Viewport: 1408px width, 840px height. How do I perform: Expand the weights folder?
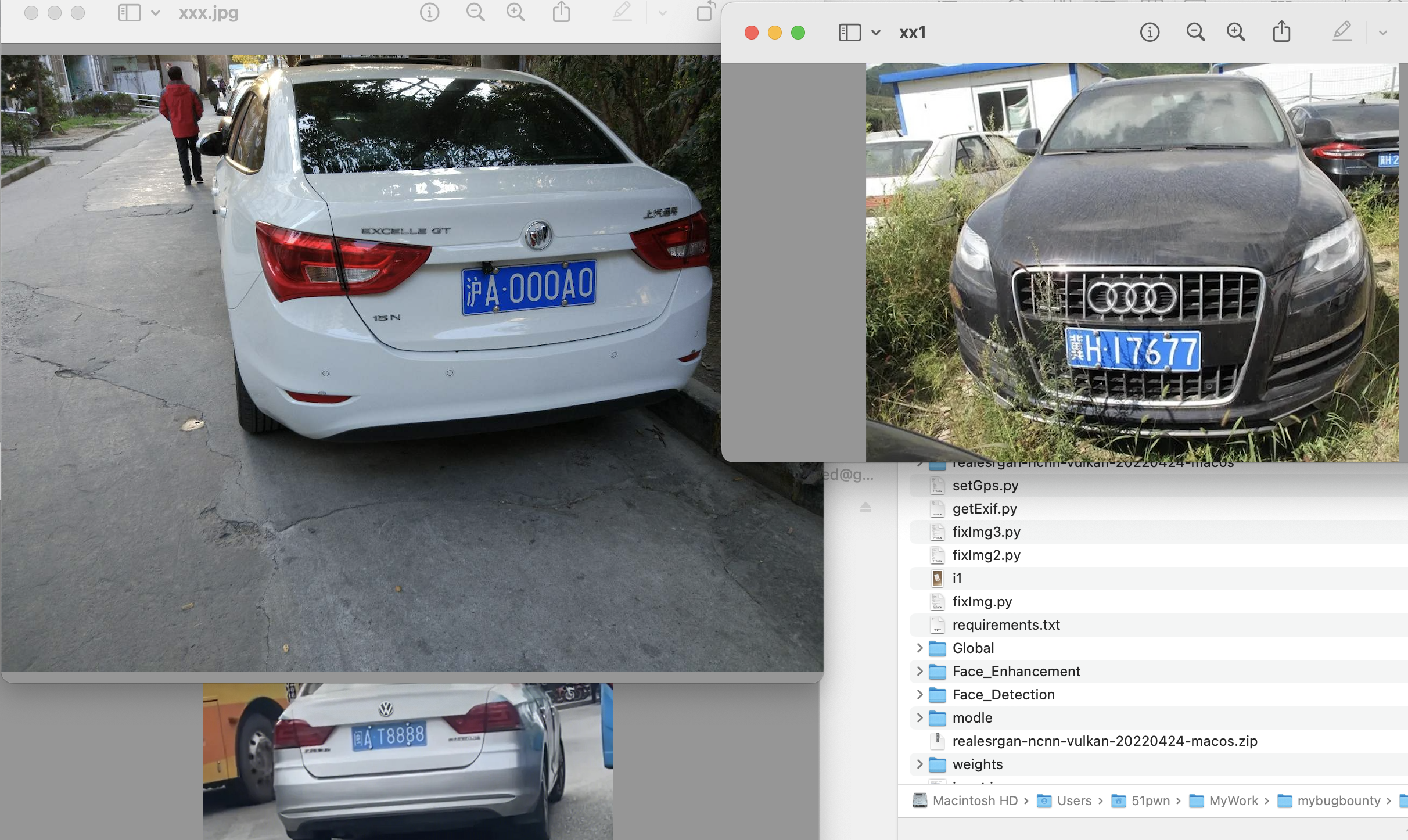[x=919, y=764]
